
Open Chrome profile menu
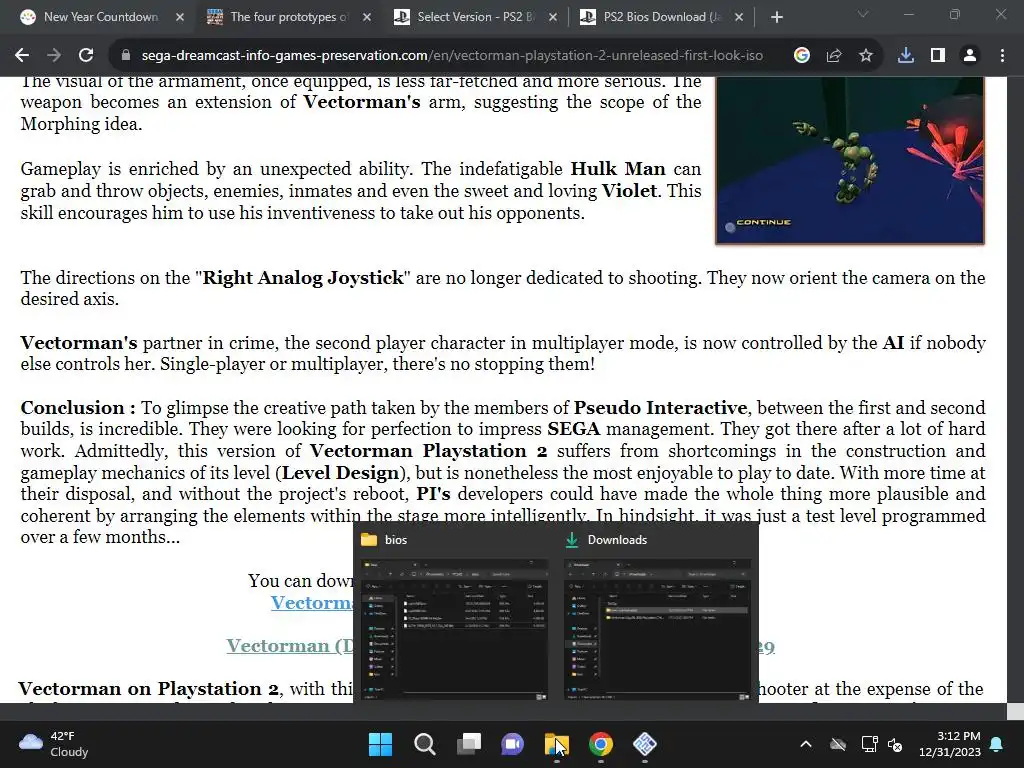pos(970,56)
